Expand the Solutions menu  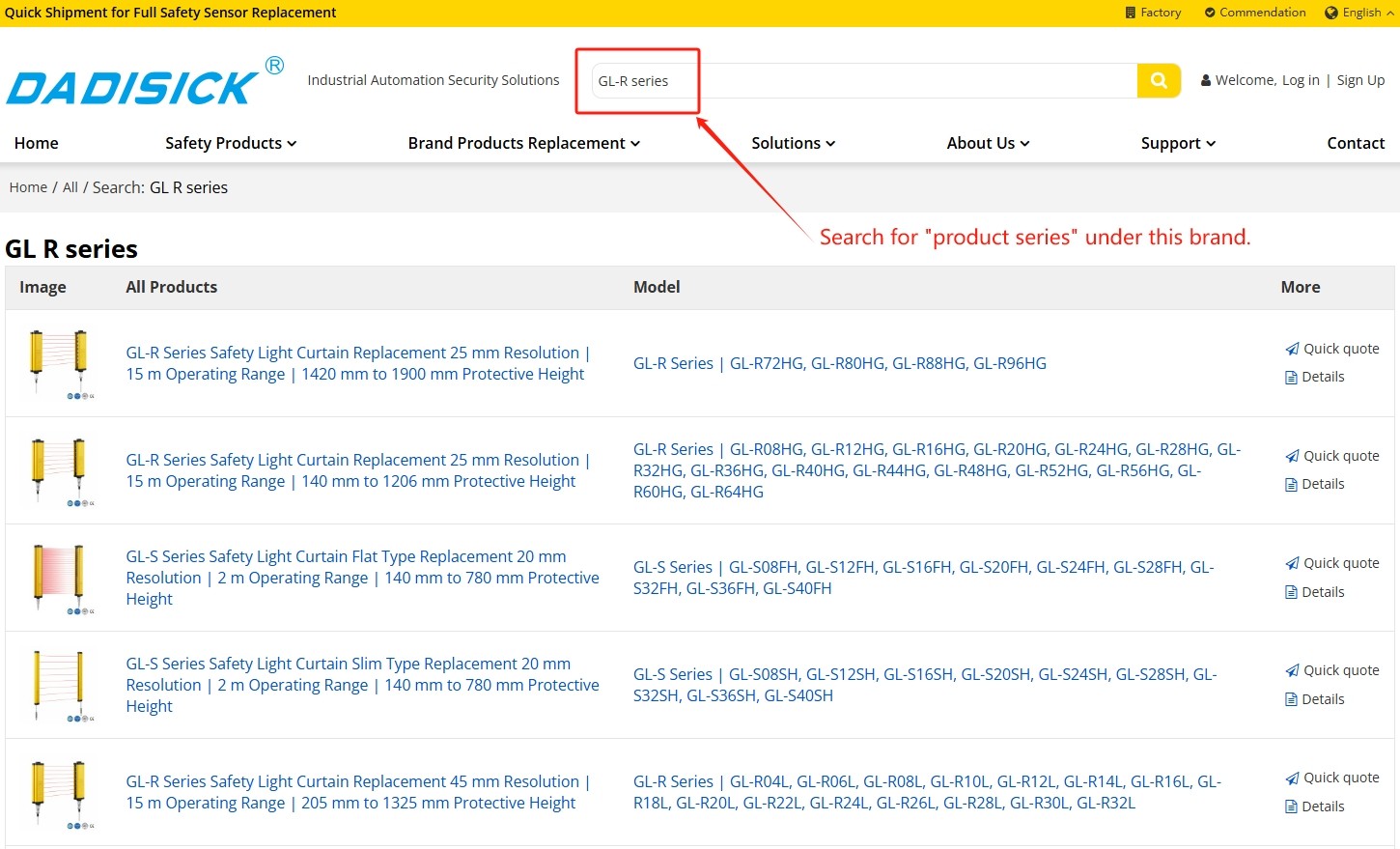point(794,143)
